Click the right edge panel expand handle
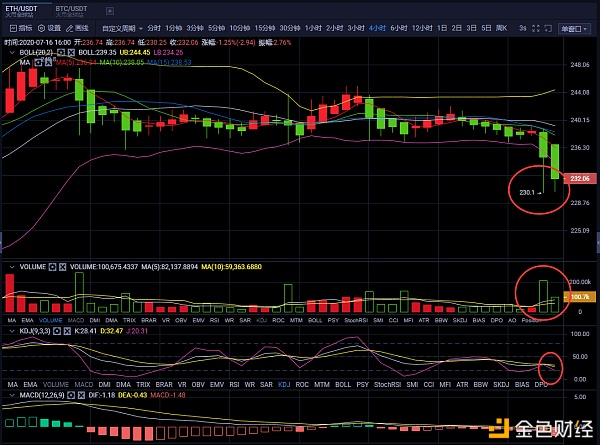600x445 pixels. (598, 243)
